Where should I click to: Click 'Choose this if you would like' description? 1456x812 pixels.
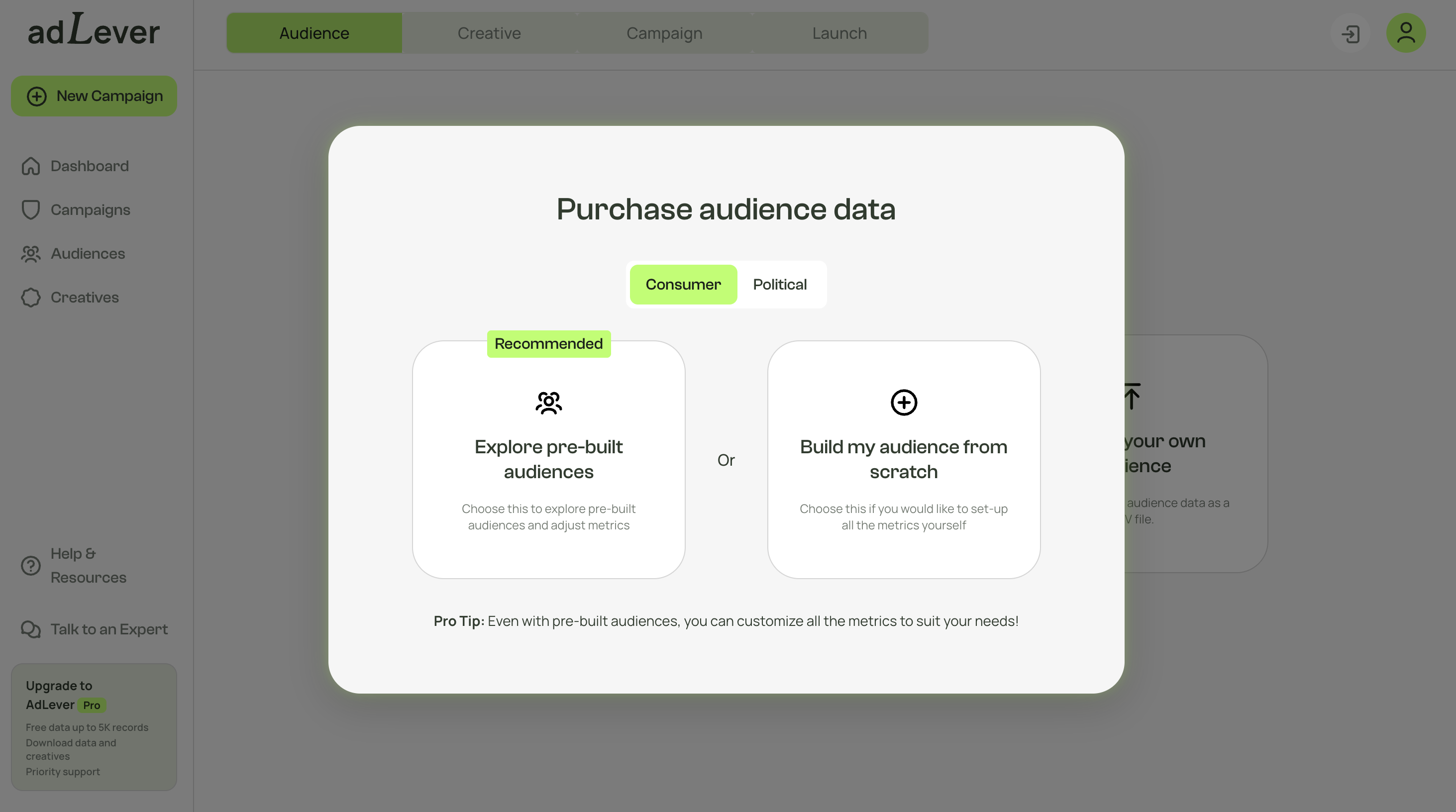(x=904, y=516)
